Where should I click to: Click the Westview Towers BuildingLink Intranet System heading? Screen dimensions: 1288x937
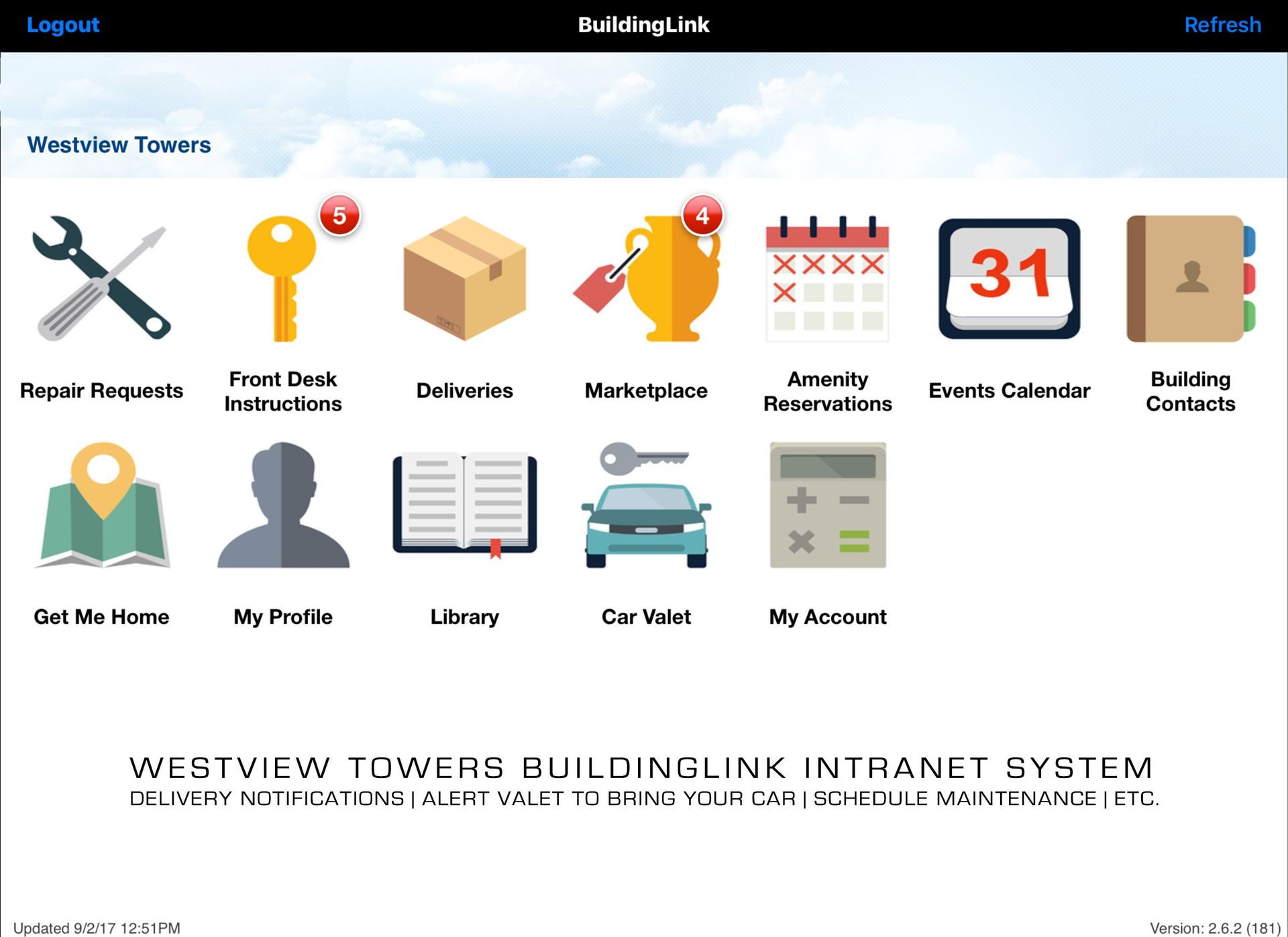point(642,768)
